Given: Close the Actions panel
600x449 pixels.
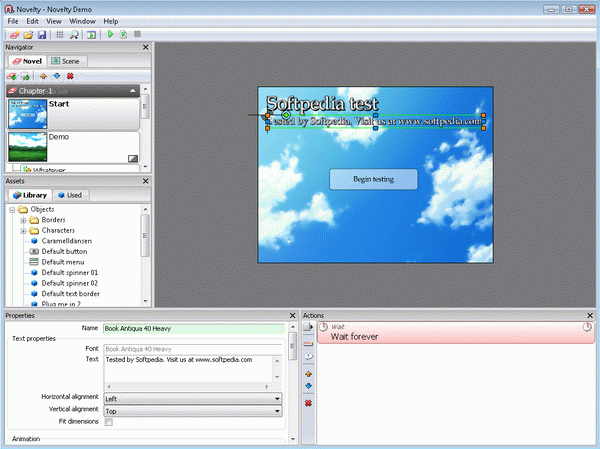Looking at the screenshot, I should pyautogui.click(x=590, y=316).
